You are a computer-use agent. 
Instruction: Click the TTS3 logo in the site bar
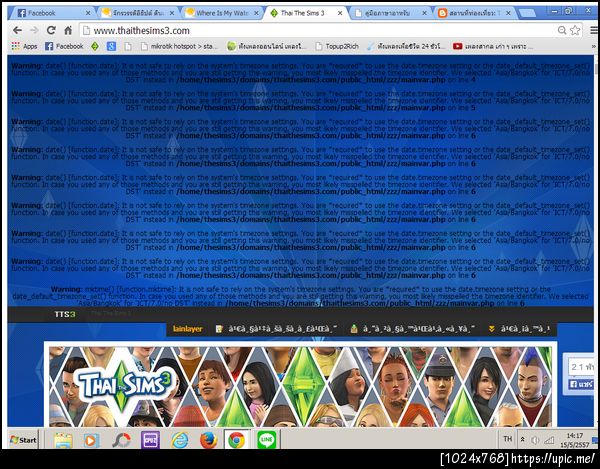[65, 314]
